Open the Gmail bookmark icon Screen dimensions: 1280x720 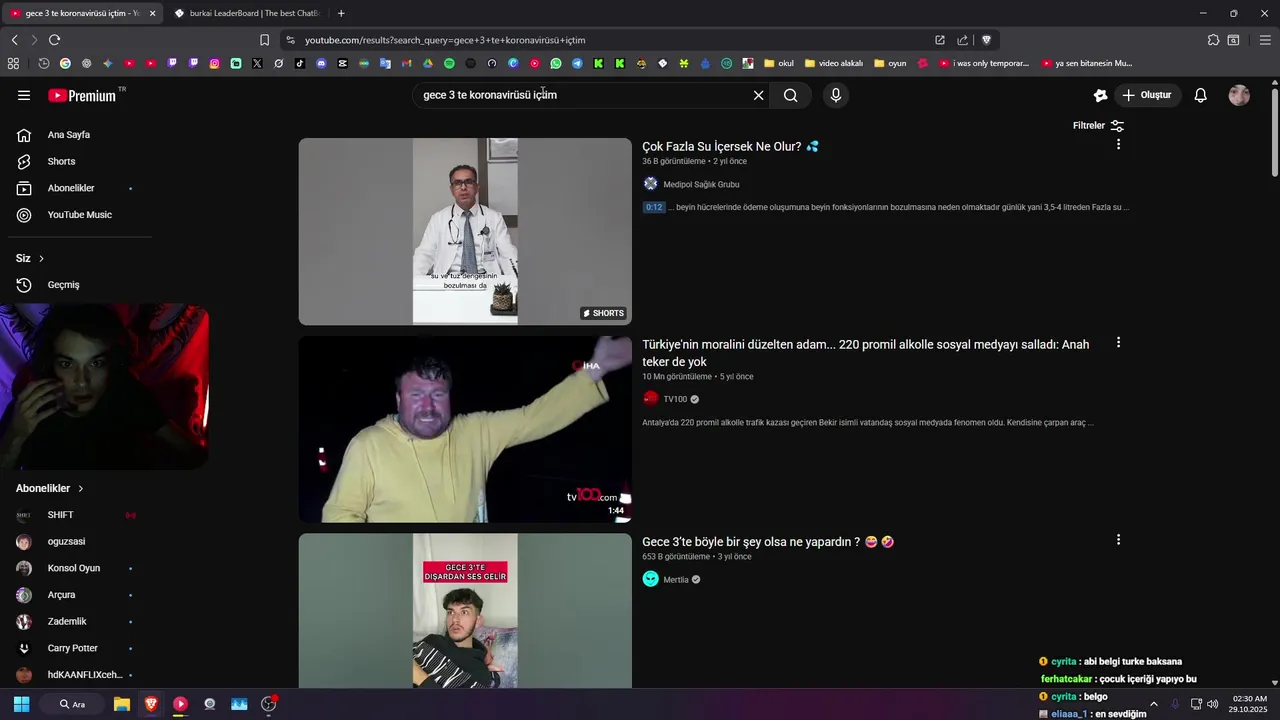coord(406,63)
